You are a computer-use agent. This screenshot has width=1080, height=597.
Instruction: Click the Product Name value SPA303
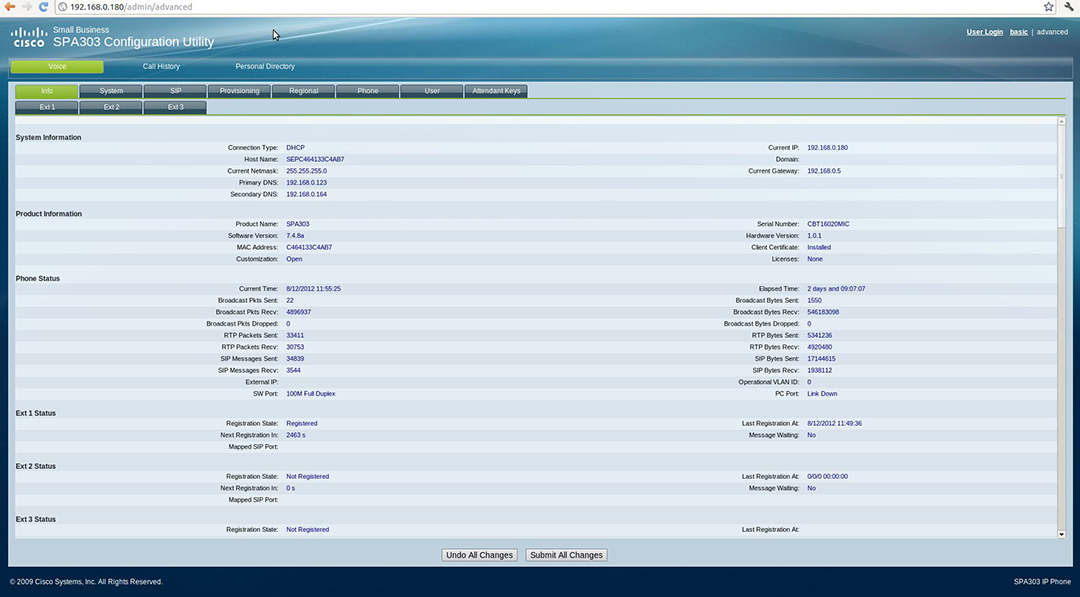tap(298, 224)
